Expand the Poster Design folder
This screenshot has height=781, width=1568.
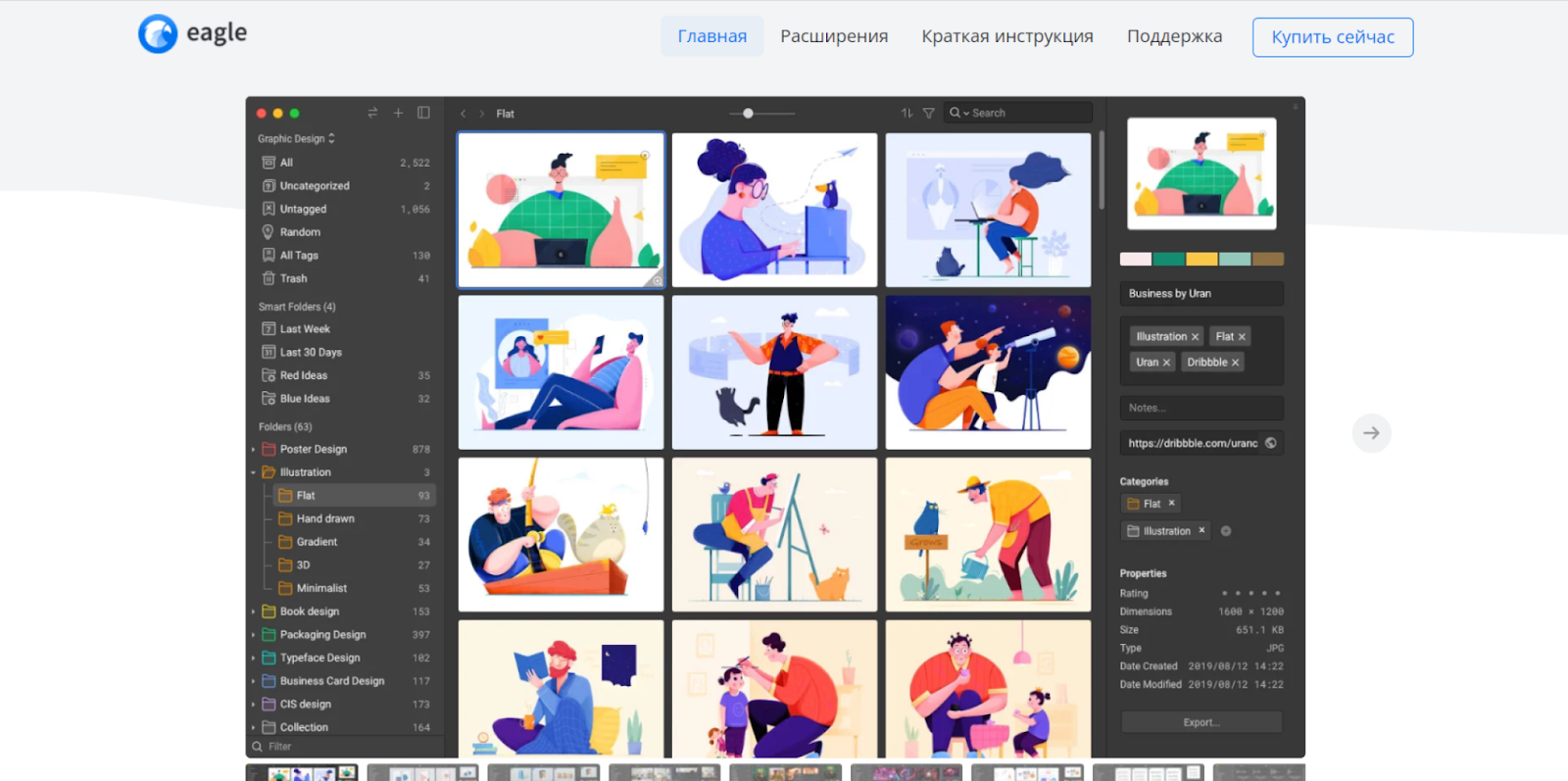pyautogui.click(x=254, y=450)
